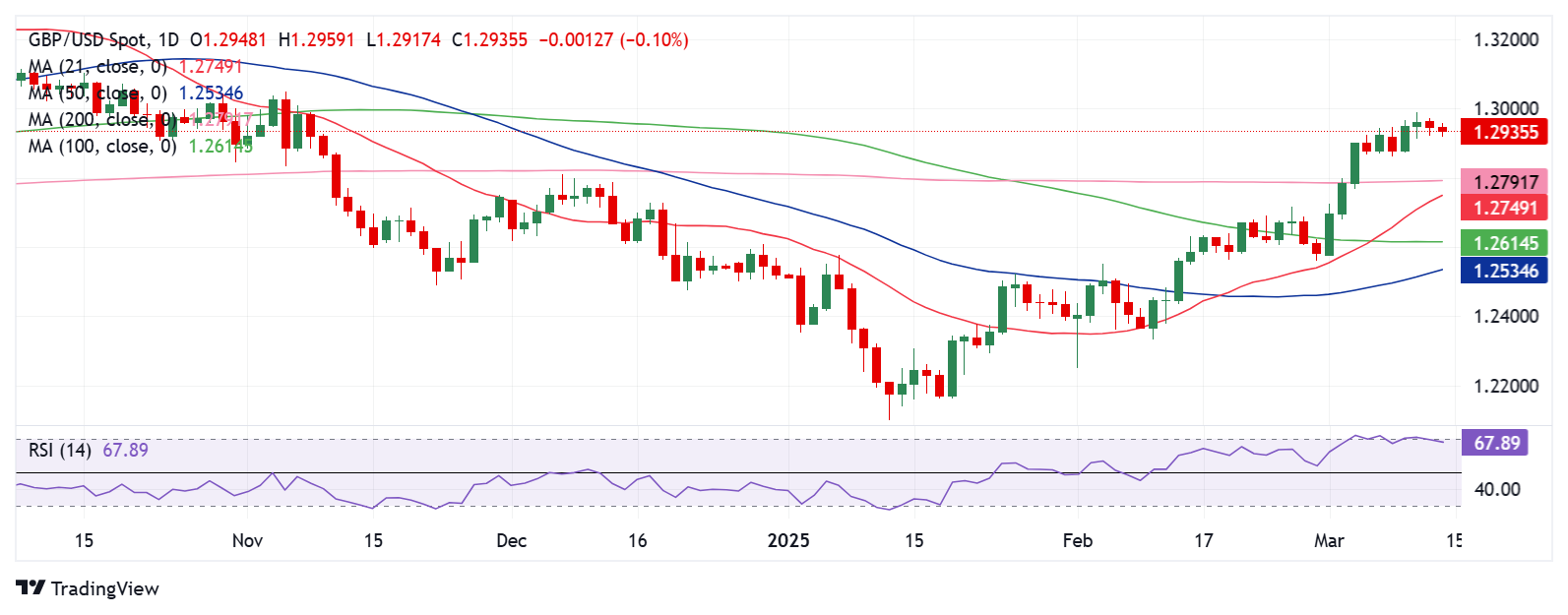
Task: Click the TradingView logo icon
Action: [x=31, y=588]
